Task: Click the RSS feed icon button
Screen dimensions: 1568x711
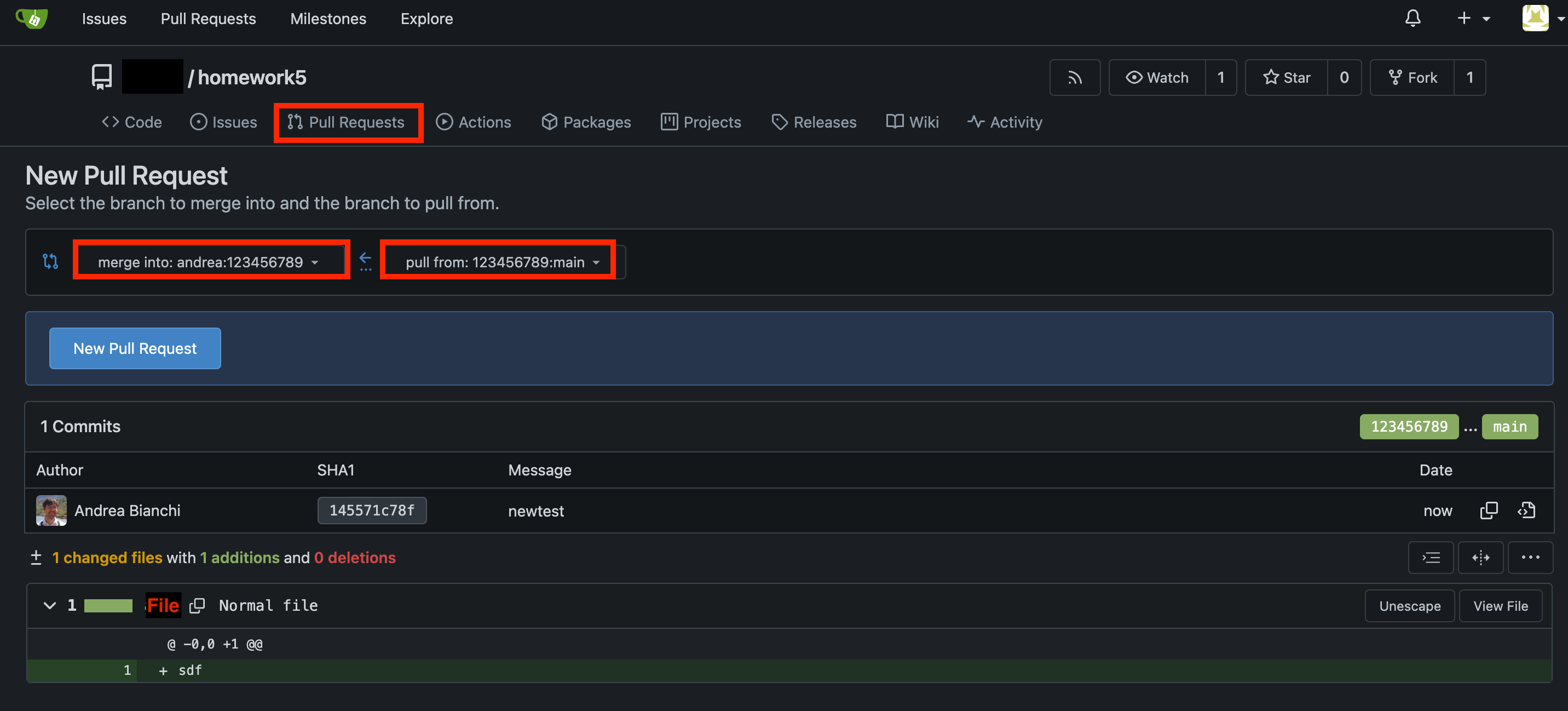Action: pyautogui.click(x=1074, y=77)
